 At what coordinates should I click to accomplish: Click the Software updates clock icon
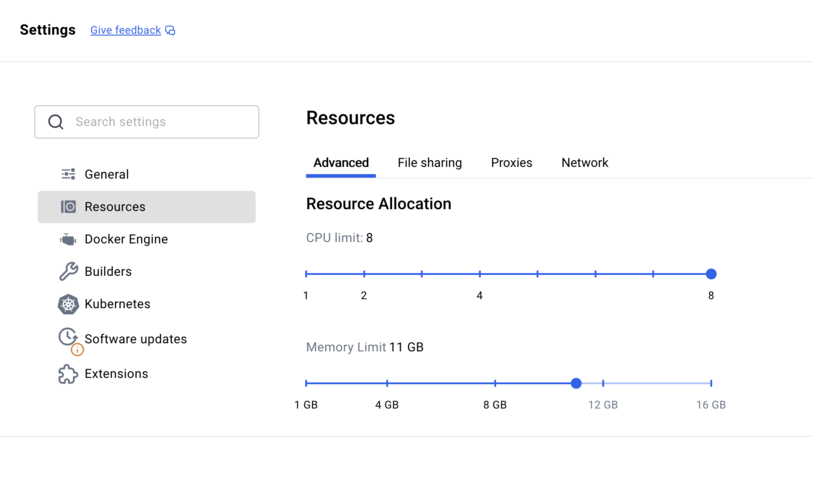(67, 337)
